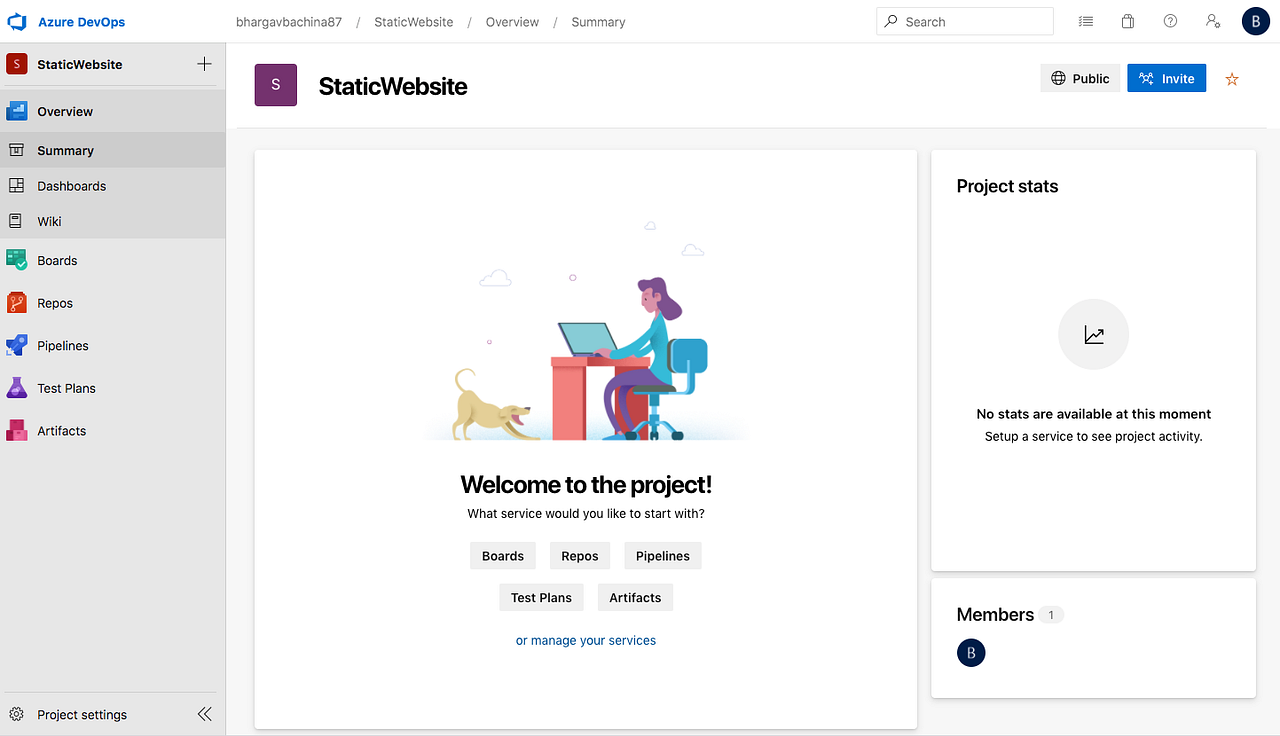Open the Azure DevOps home link
The width and height of the screenshot is (1280, 736).
click(x=81, y=22)
